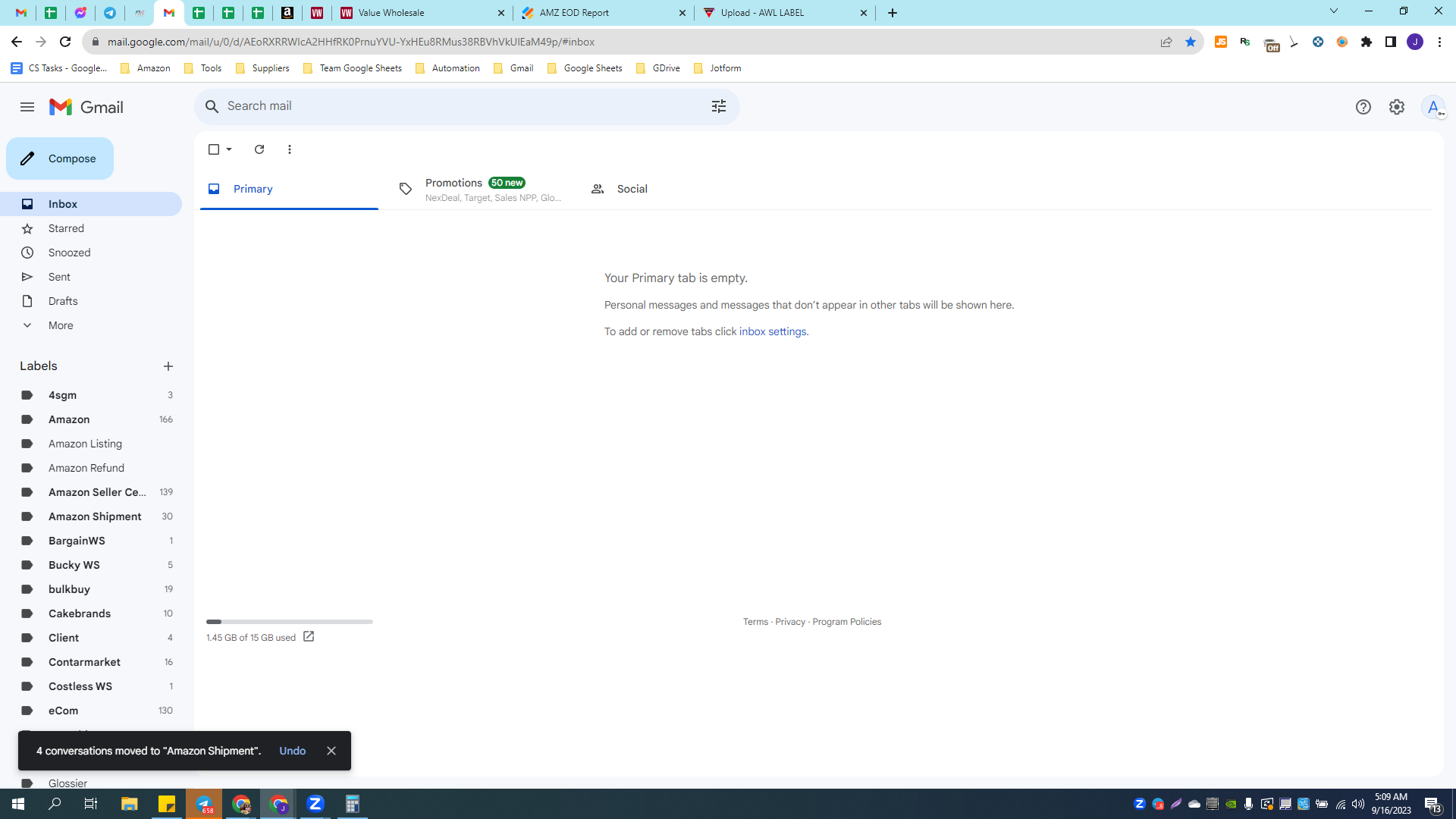This screenshot has height=819, width=1456.
Task: Open the Drafts folder
Action: [91, 301]
